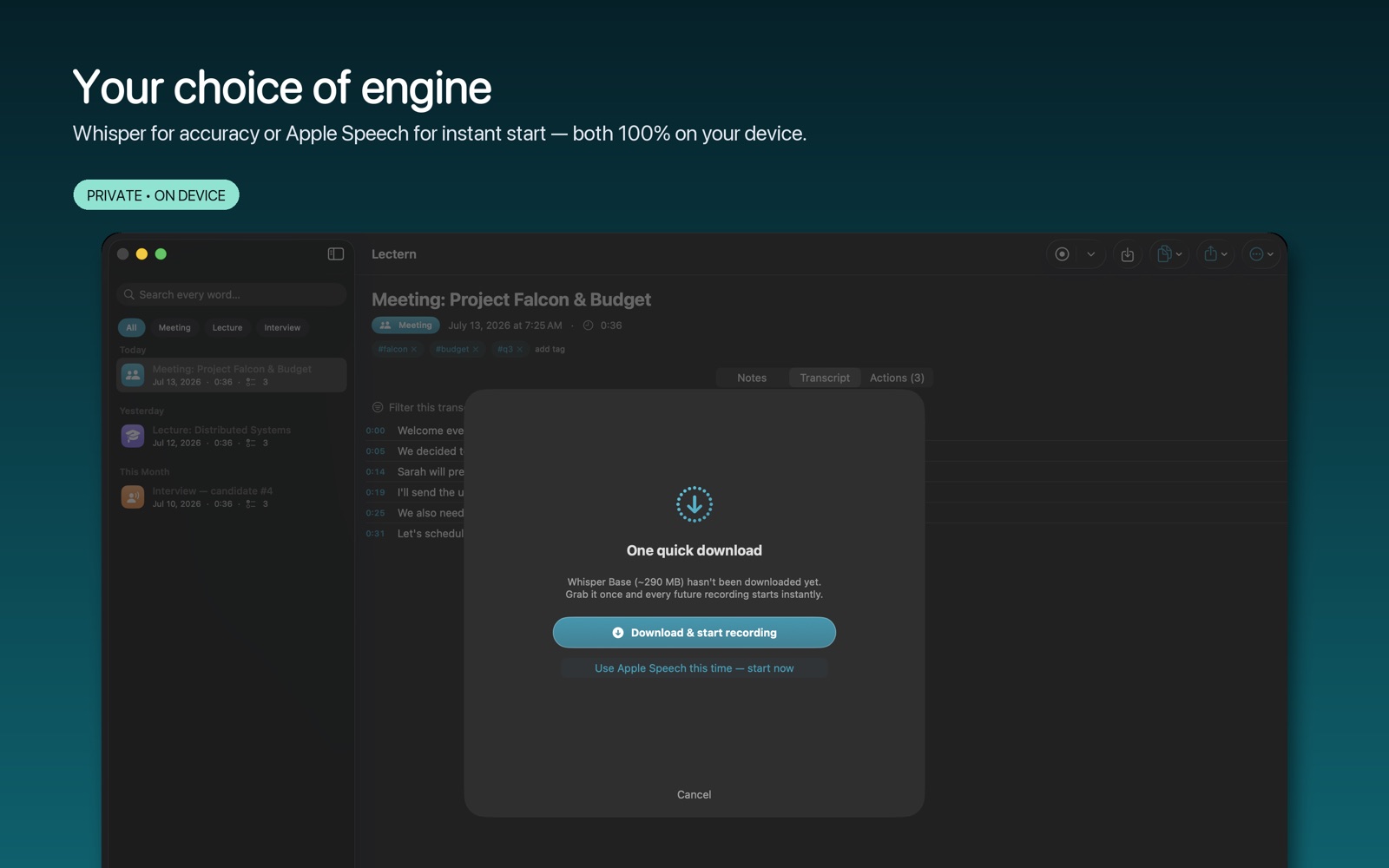This screenshot has width=1389, height=868.
Task: Click the meeting people icon in sidebar row
Action: (x=133, y=375)
